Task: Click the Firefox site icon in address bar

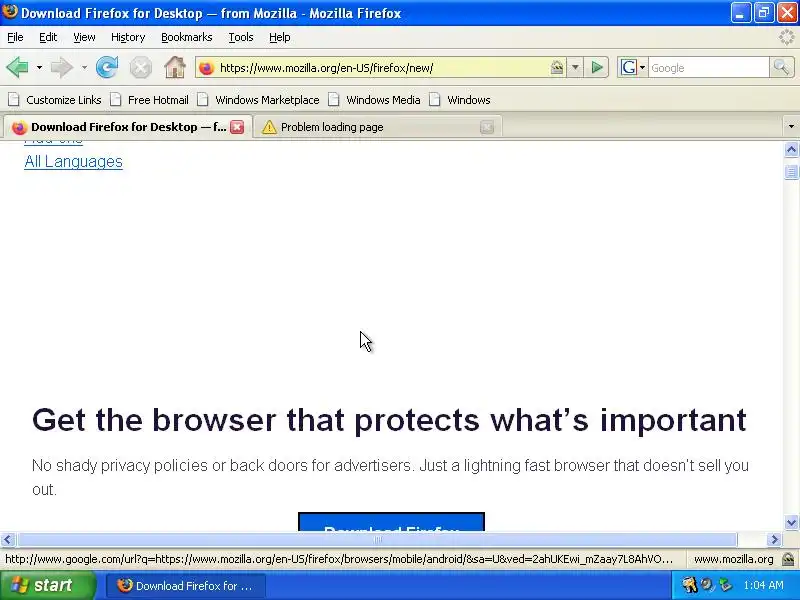Action: (206, 68)
